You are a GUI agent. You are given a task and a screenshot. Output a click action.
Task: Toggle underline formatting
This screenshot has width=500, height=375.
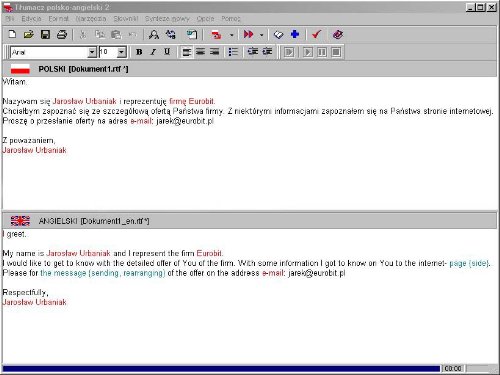167,52
